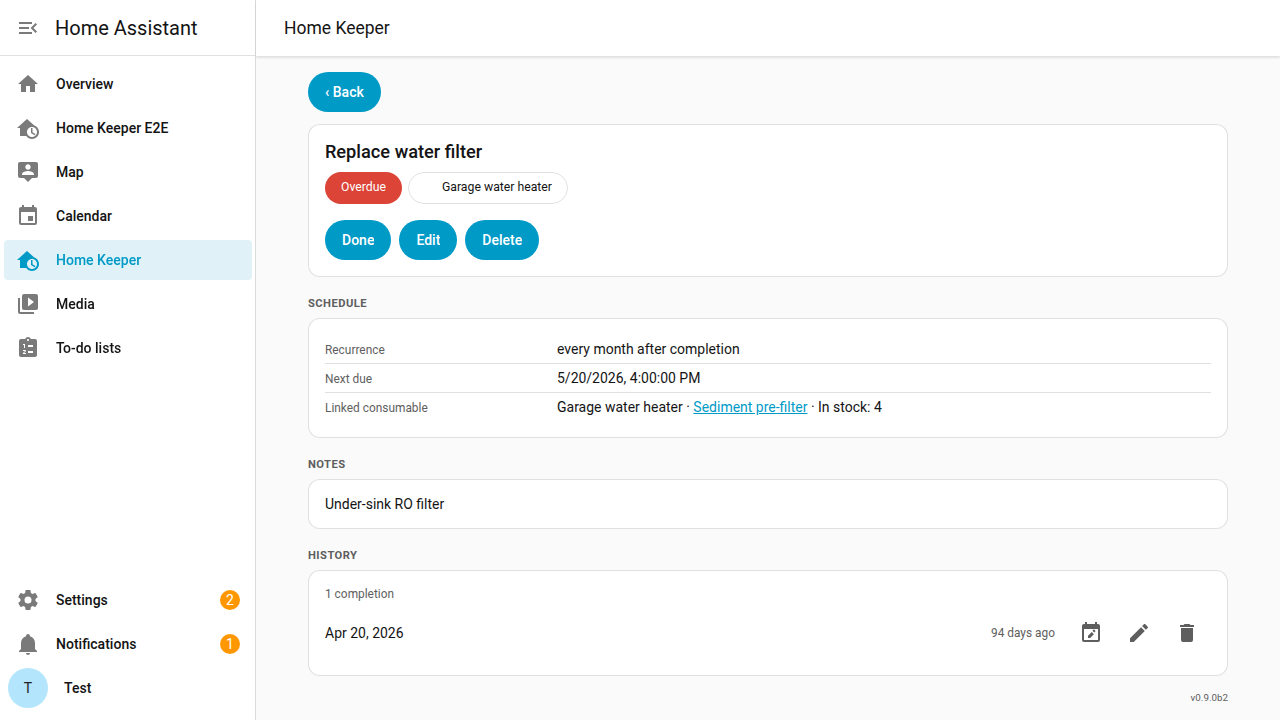The image size is (1280, 720).
Task: Delete the Apr 20, 2026 history entry
Action: click(x=1187, y=633)
